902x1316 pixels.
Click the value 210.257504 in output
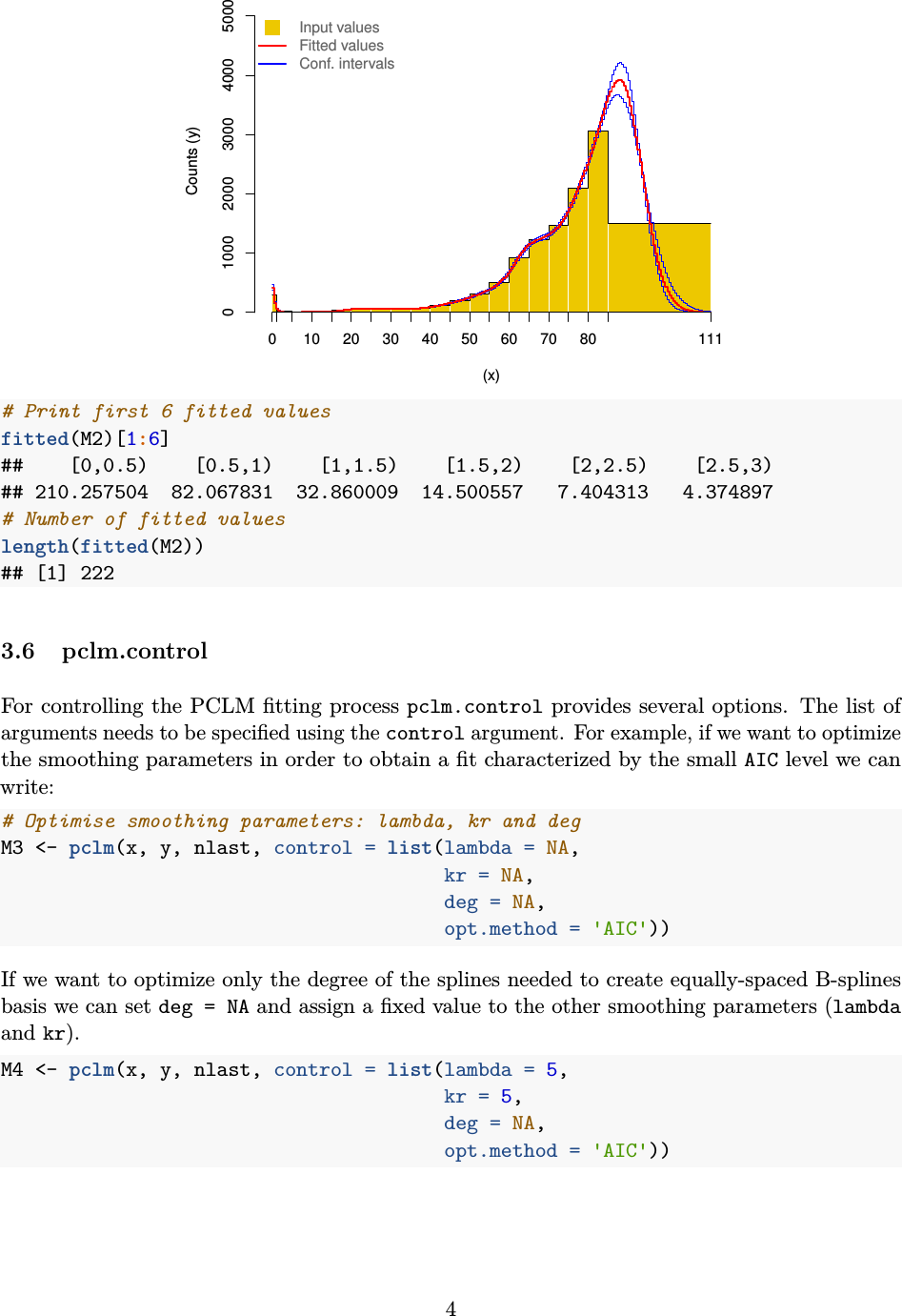pyautogui.click(x=91, y=493)
